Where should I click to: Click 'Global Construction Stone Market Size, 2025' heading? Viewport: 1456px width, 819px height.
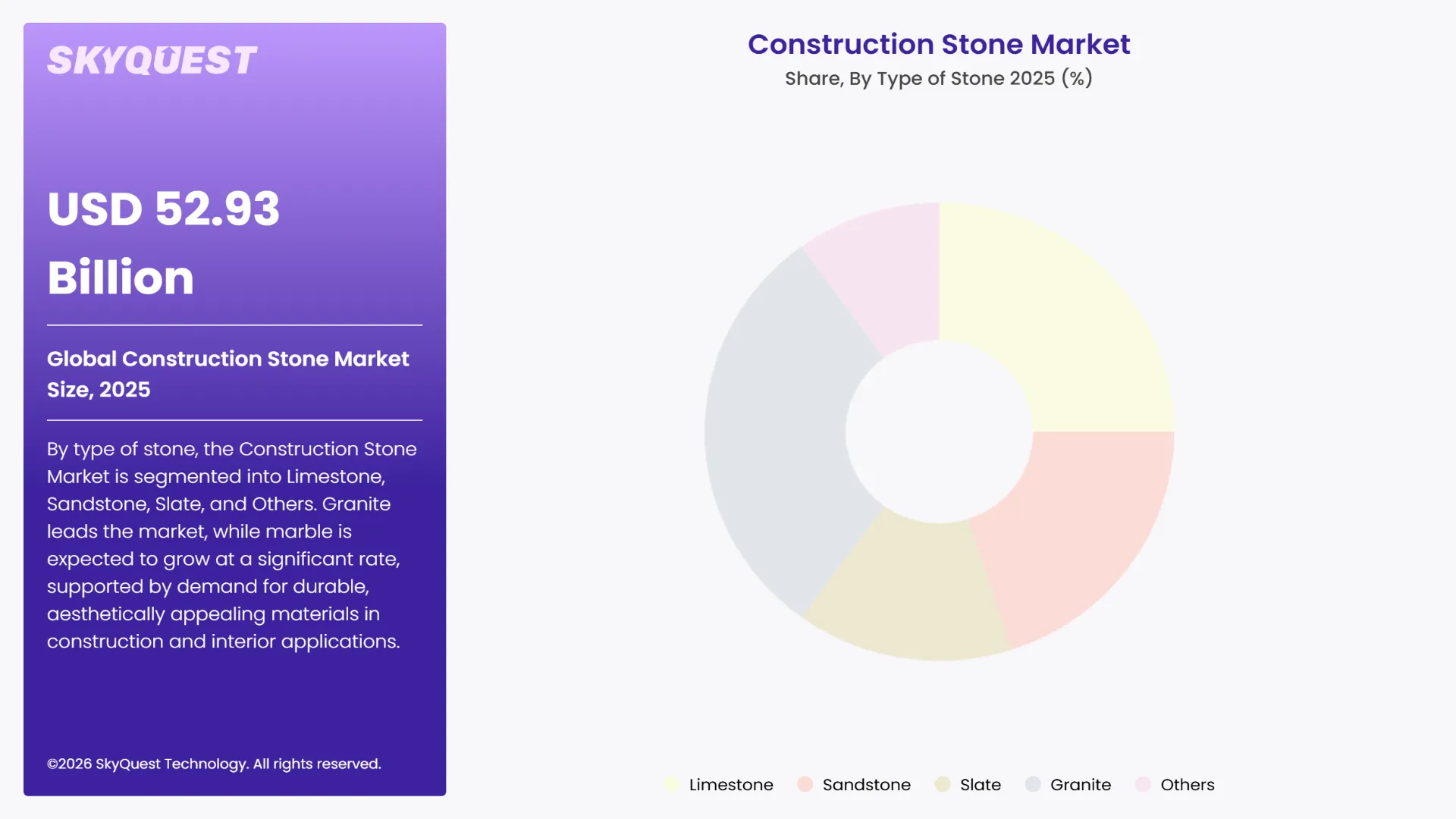click(x=227, y=374)
